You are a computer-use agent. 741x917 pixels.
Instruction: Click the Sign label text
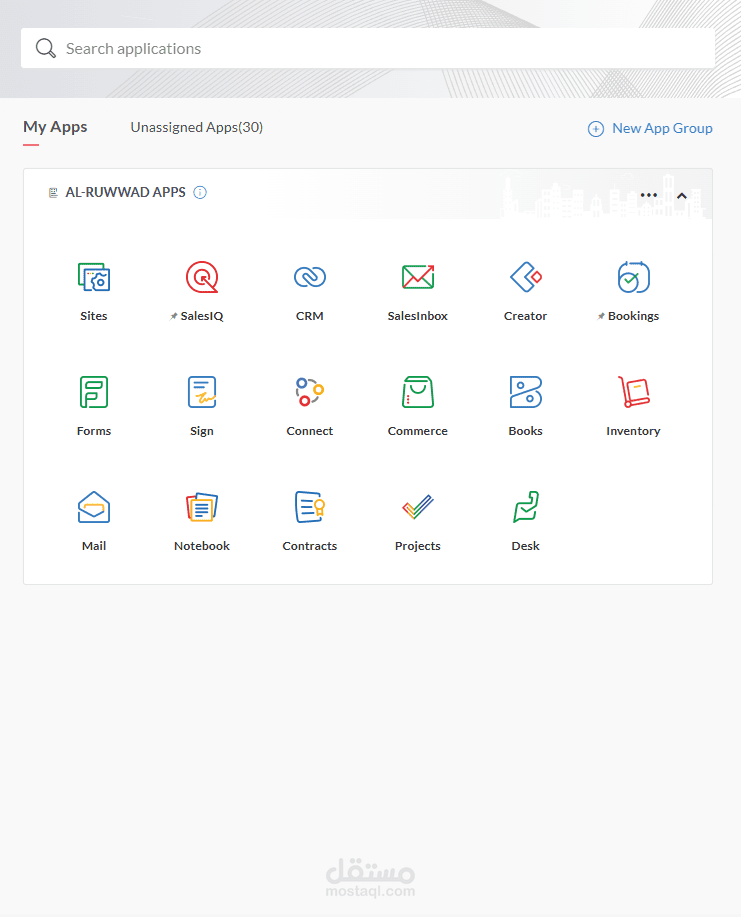[x=202, y=431]
